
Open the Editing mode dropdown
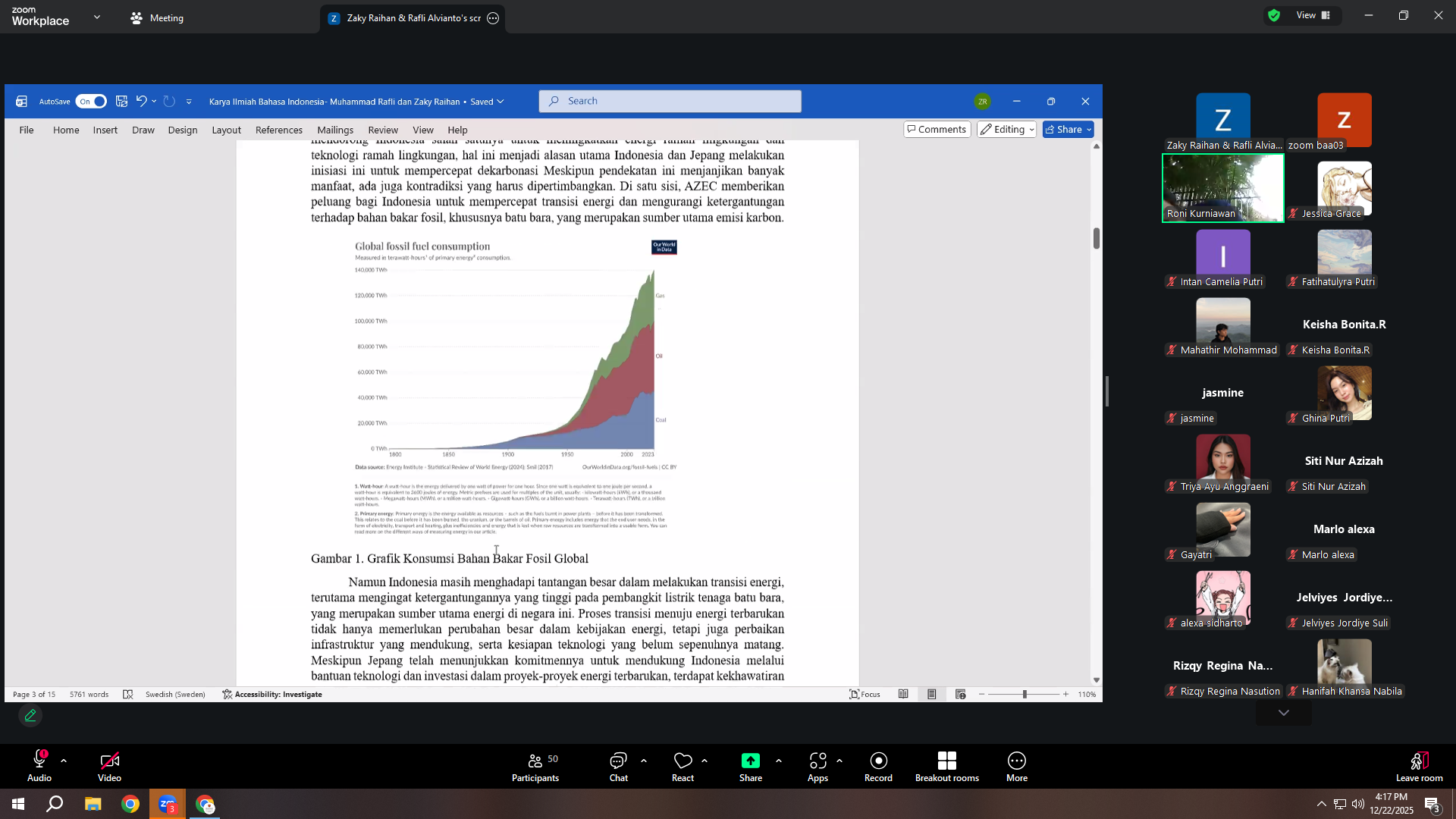(1006, 130)
